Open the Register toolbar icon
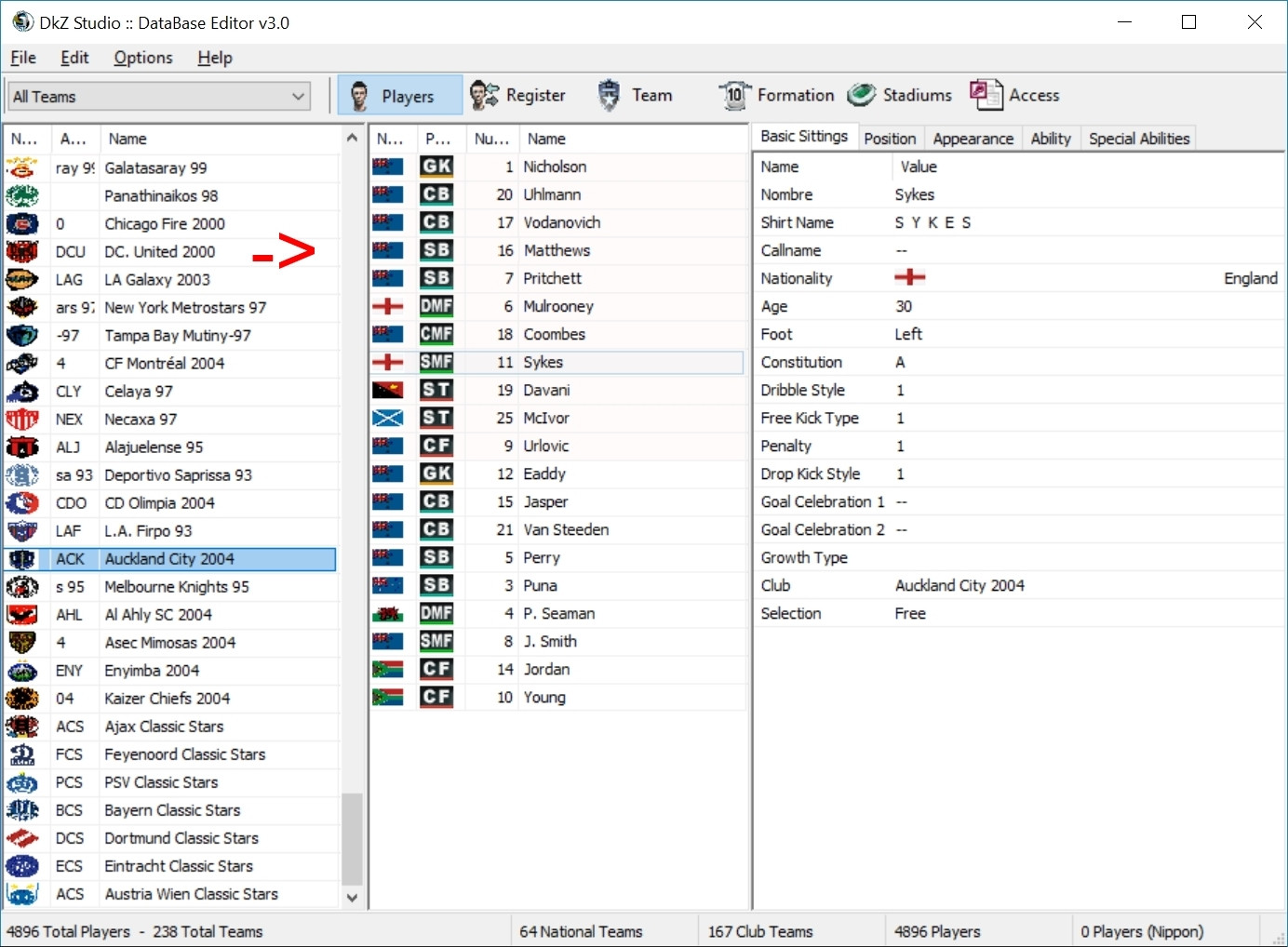 [x=484, y=95]
